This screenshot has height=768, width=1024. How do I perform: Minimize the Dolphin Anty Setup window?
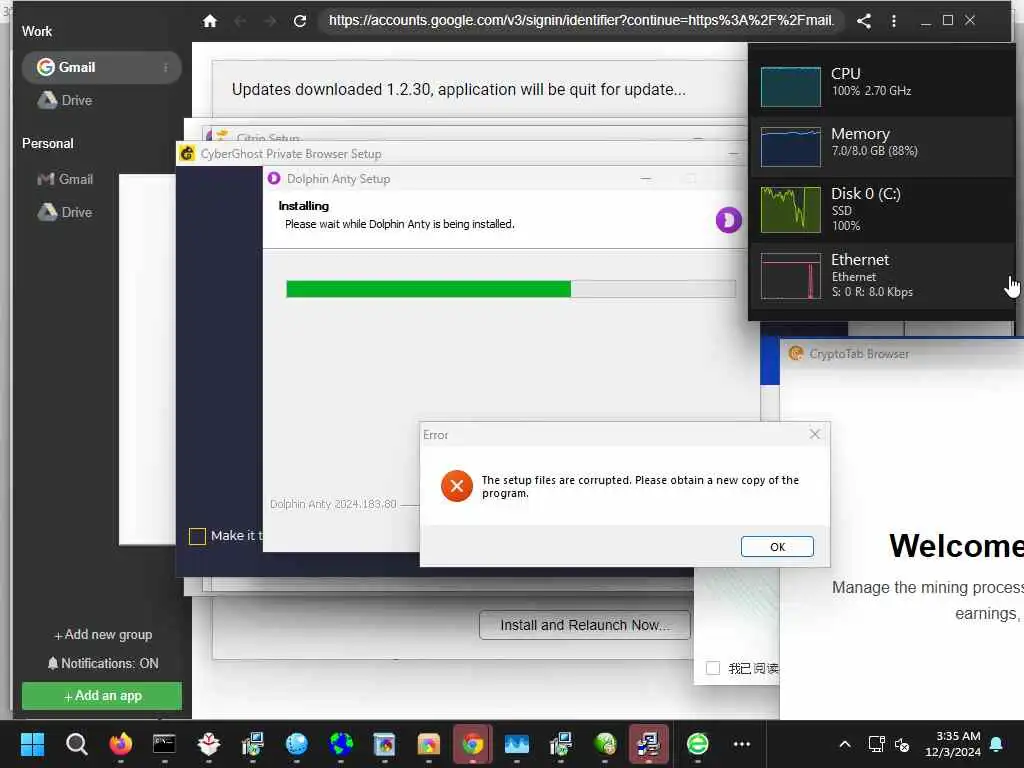tap(645, 179)
